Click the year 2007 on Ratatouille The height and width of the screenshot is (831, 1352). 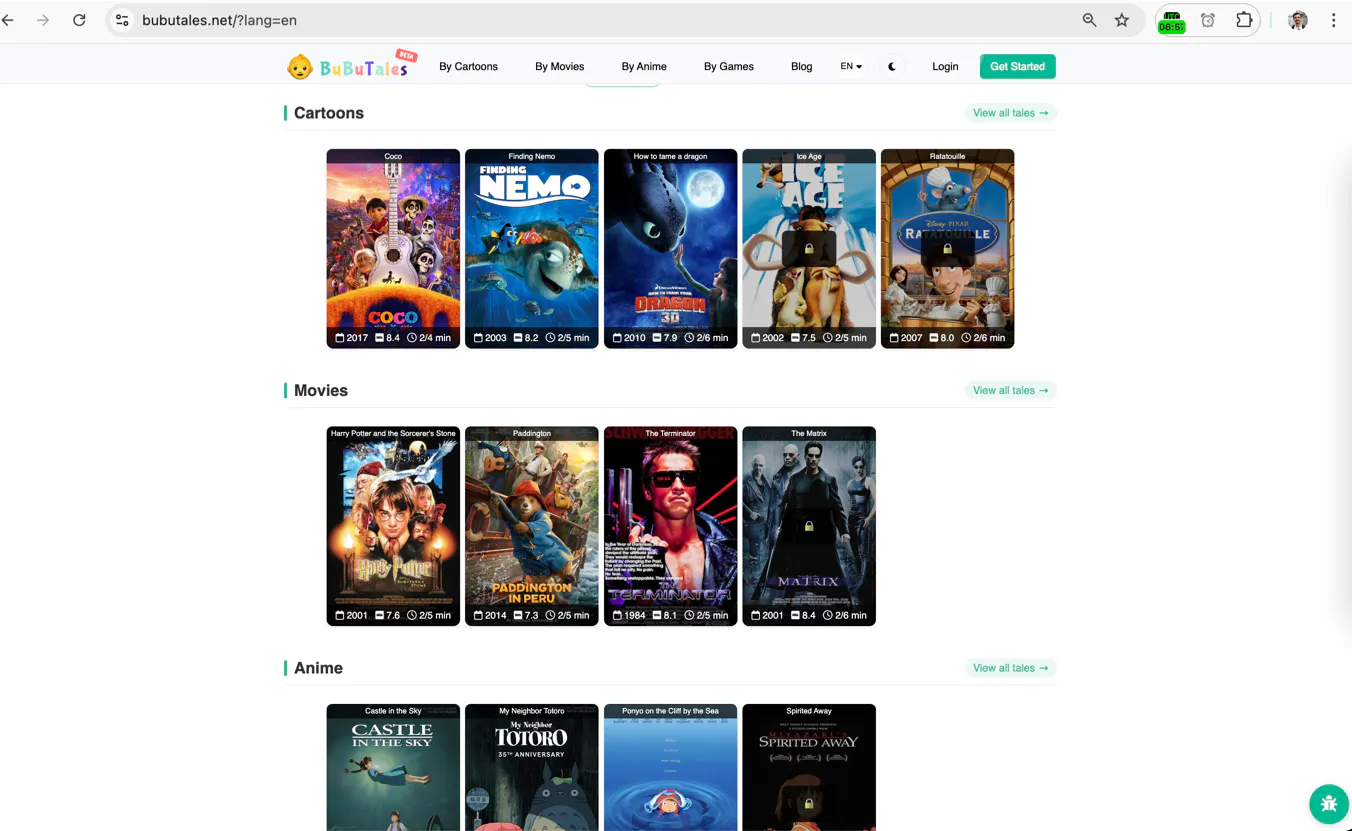pos(906,338)
